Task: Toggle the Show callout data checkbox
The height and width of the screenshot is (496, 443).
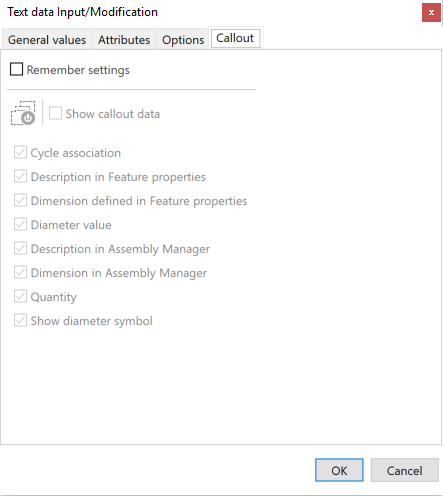Action: (x=55, y=113)
